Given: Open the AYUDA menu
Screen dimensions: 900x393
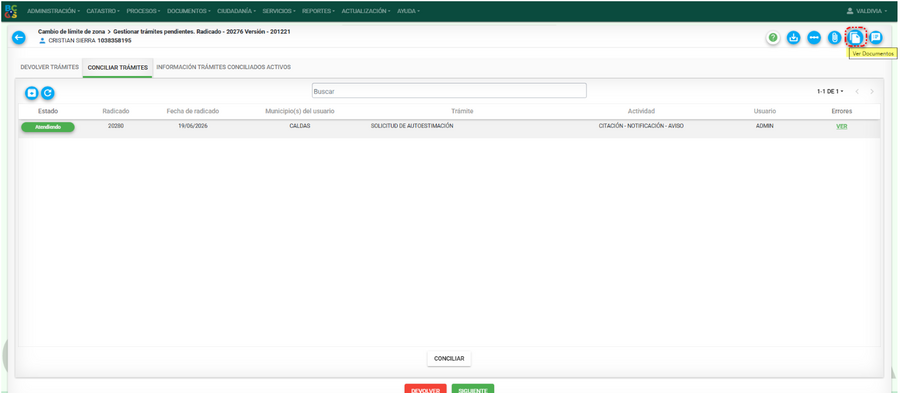Looking at the screenshot, I should tap(408, 11).
